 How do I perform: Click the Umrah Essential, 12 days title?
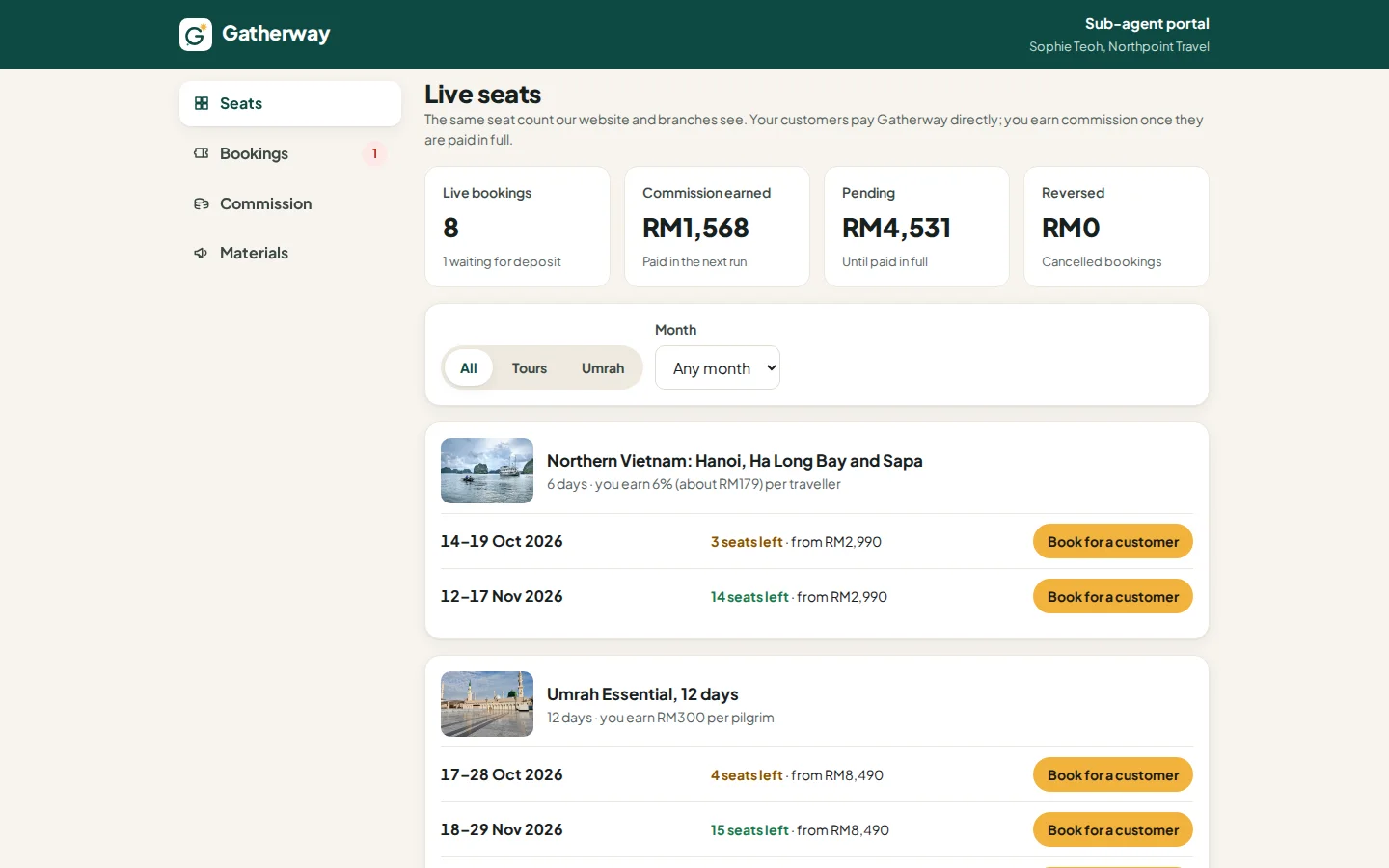[x=642, y=694]
